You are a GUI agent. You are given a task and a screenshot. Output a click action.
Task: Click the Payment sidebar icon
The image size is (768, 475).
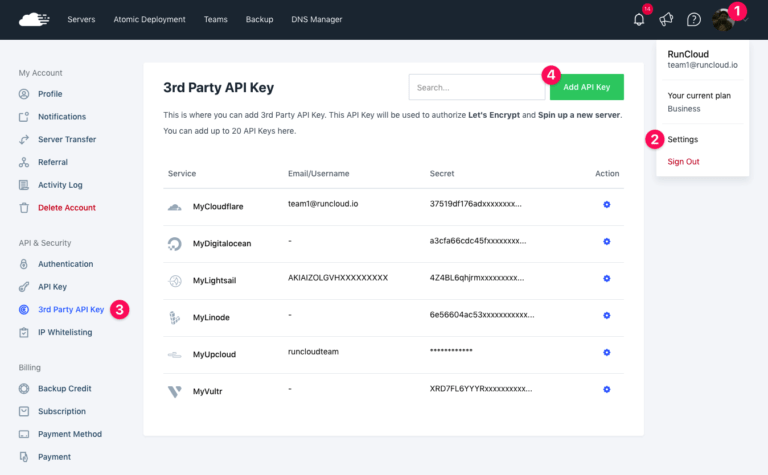click(24, 457)
